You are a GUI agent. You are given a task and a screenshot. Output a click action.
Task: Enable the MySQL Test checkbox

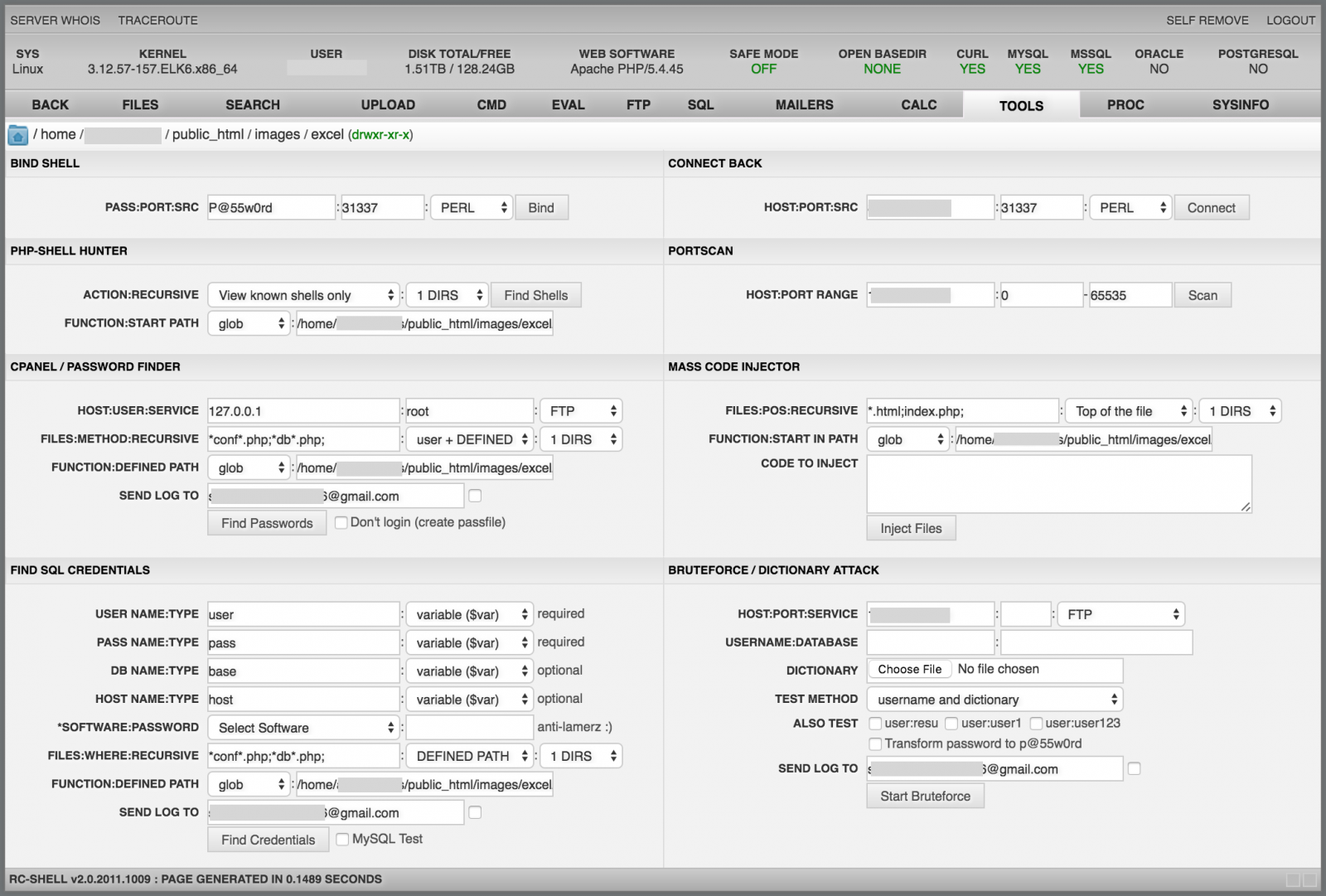coord(342,840)
